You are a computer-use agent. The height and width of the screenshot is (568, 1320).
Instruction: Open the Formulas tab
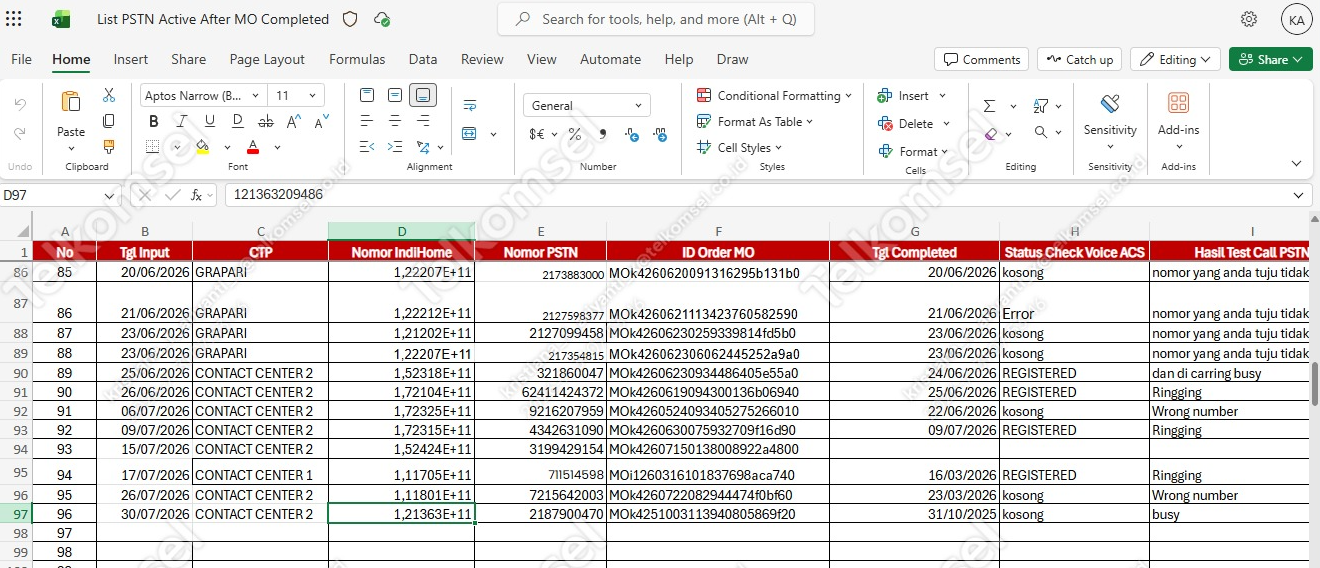coord(357,59)
